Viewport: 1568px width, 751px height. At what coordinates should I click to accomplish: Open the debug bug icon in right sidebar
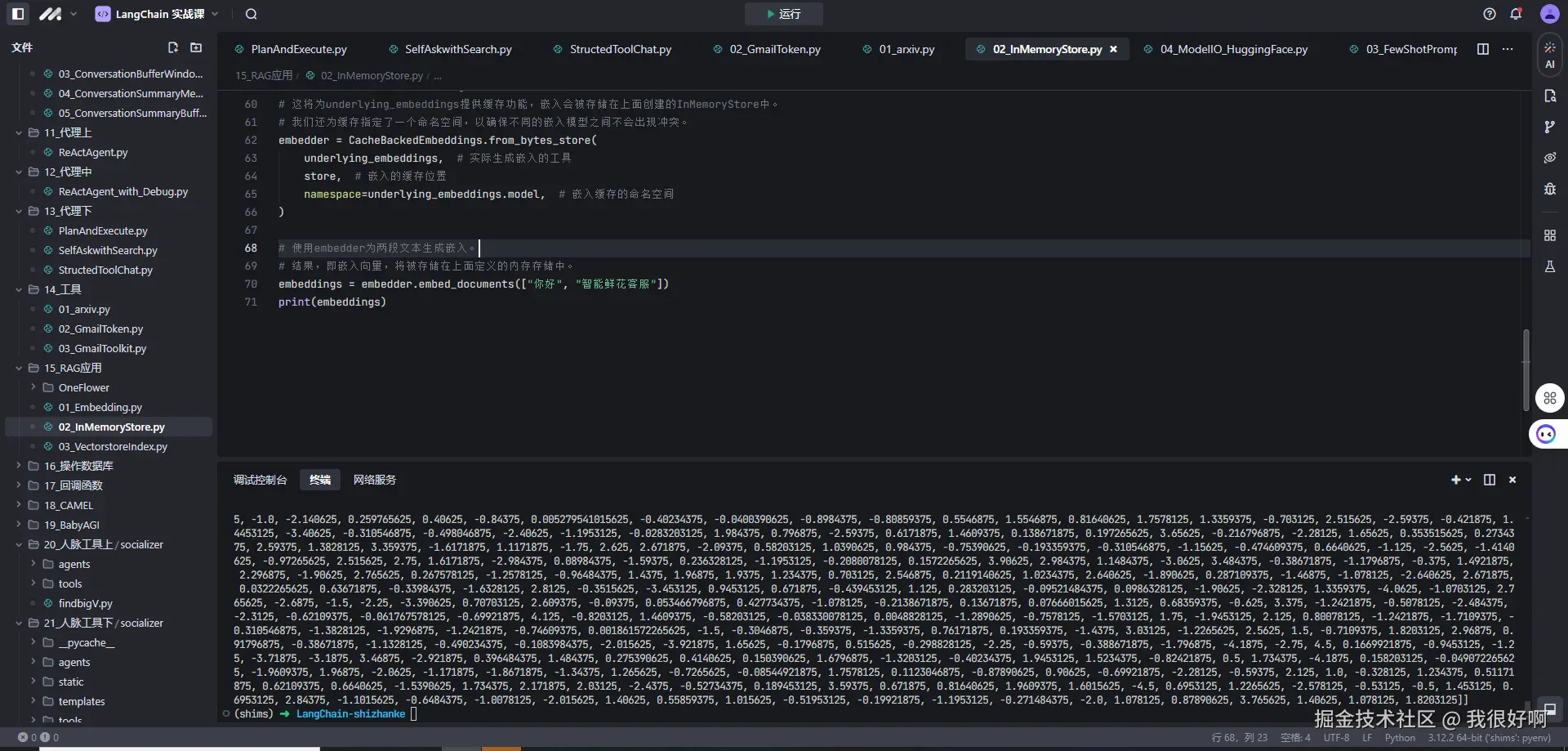click(1549, 189)
